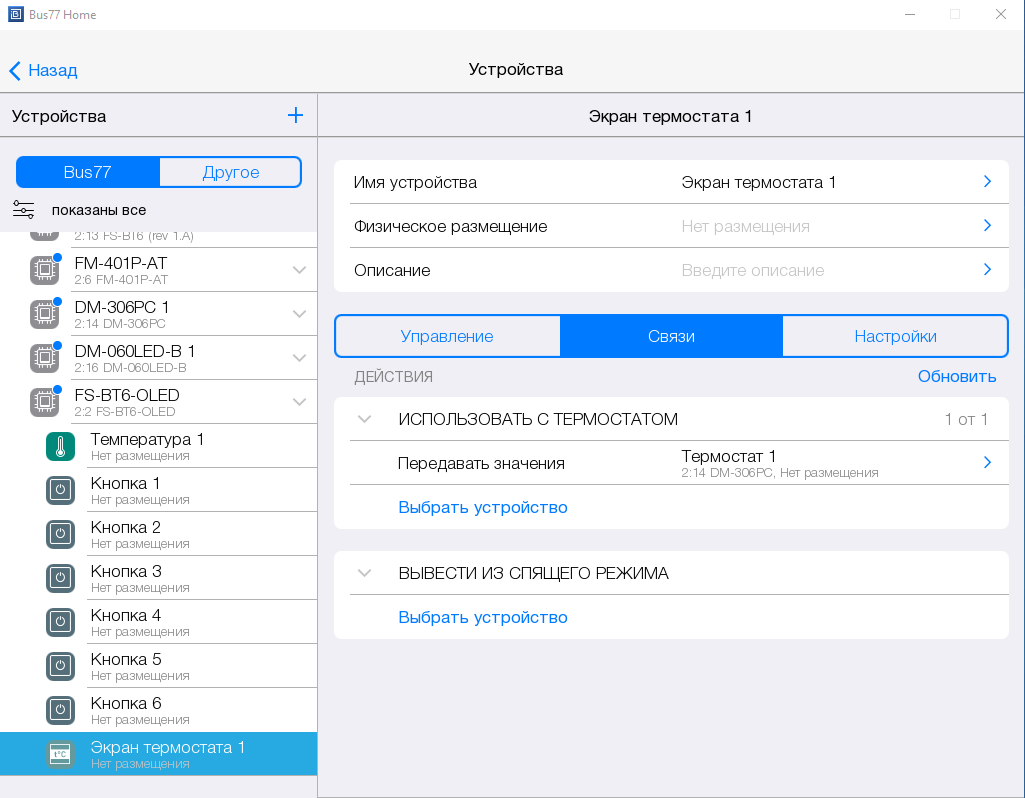
Task: Click the Обновить link
Action: point(956,376)
